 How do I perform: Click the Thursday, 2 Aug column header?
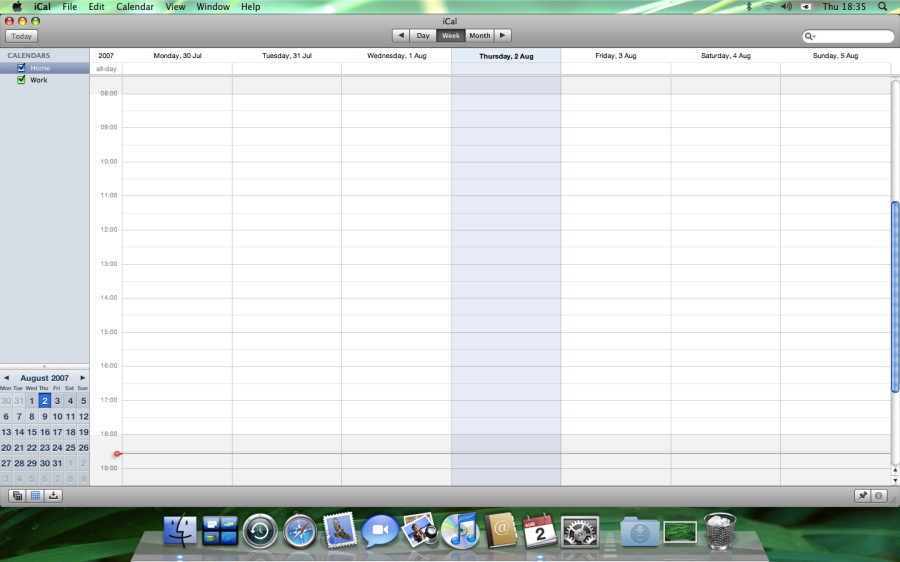pos(506,56)
